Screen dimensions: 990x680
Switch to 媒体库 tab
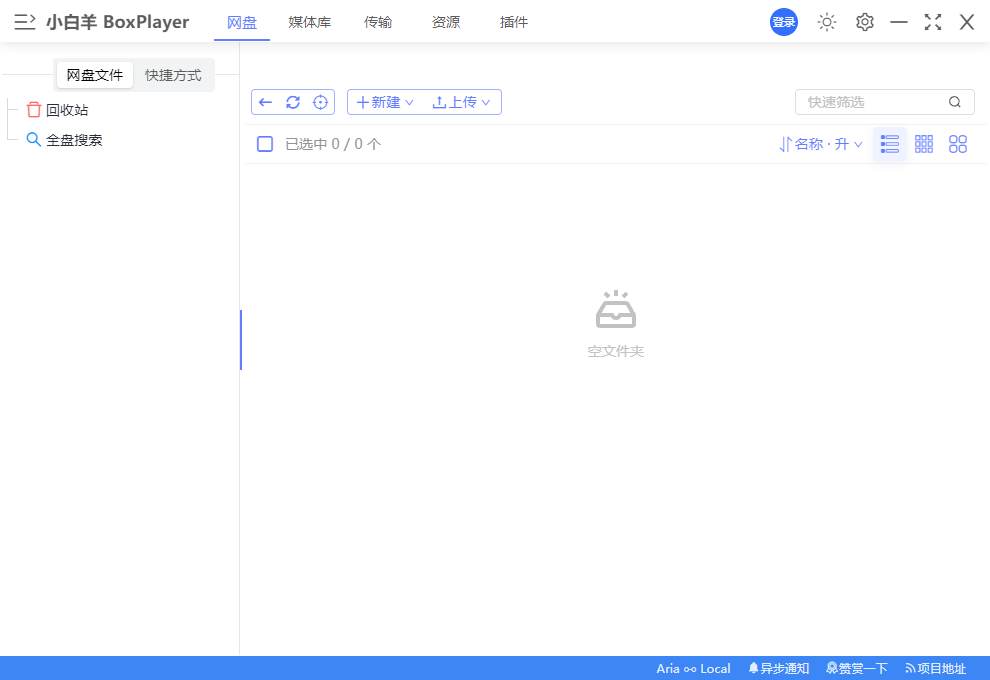310,21
